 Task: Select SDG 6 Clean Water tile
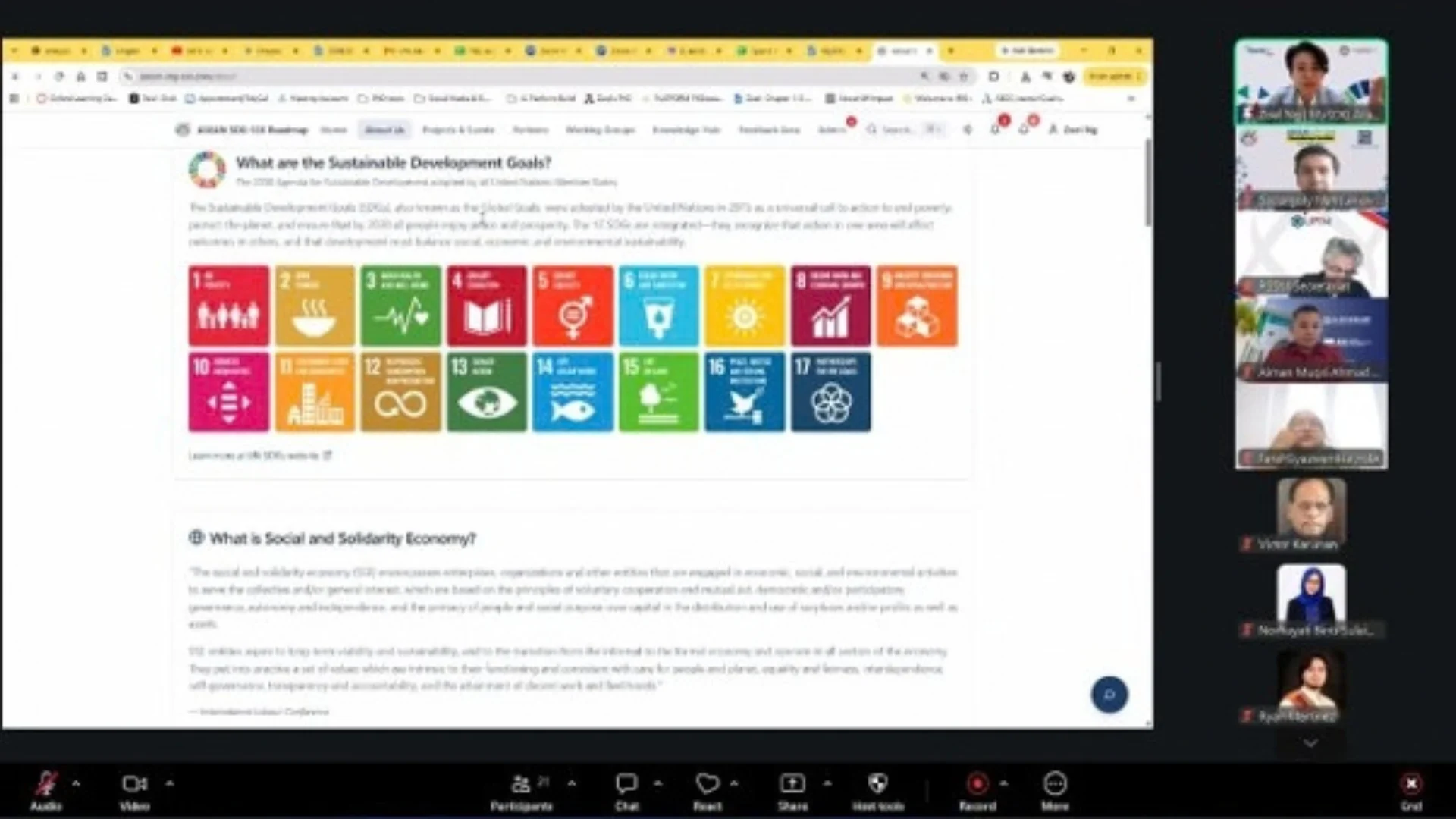click(x=658, y=306)
